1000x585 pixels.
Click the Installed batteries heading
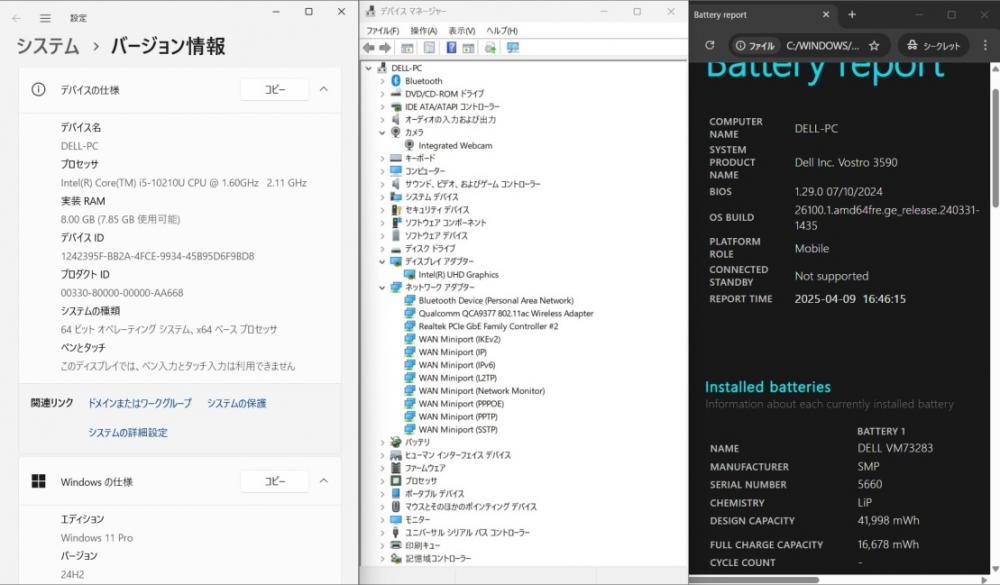[x=768, y=387]
